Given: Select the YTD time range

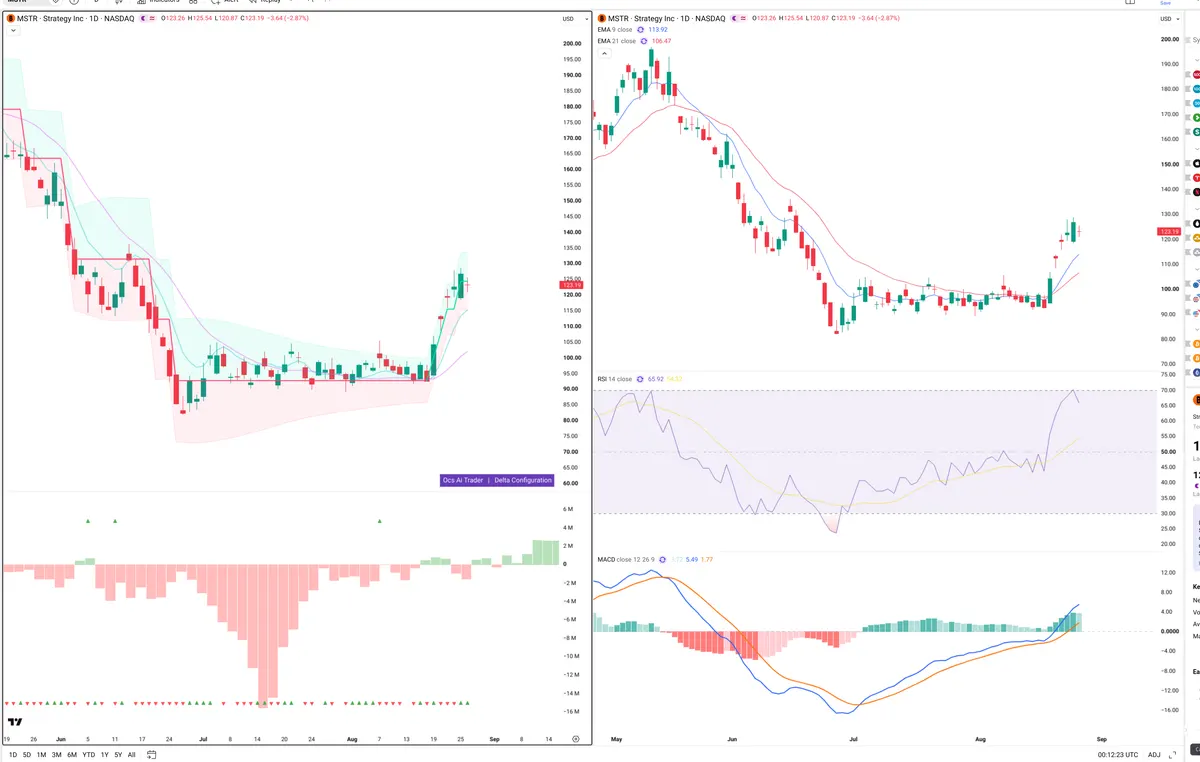Looking at the screenshot, I should 88,754.
